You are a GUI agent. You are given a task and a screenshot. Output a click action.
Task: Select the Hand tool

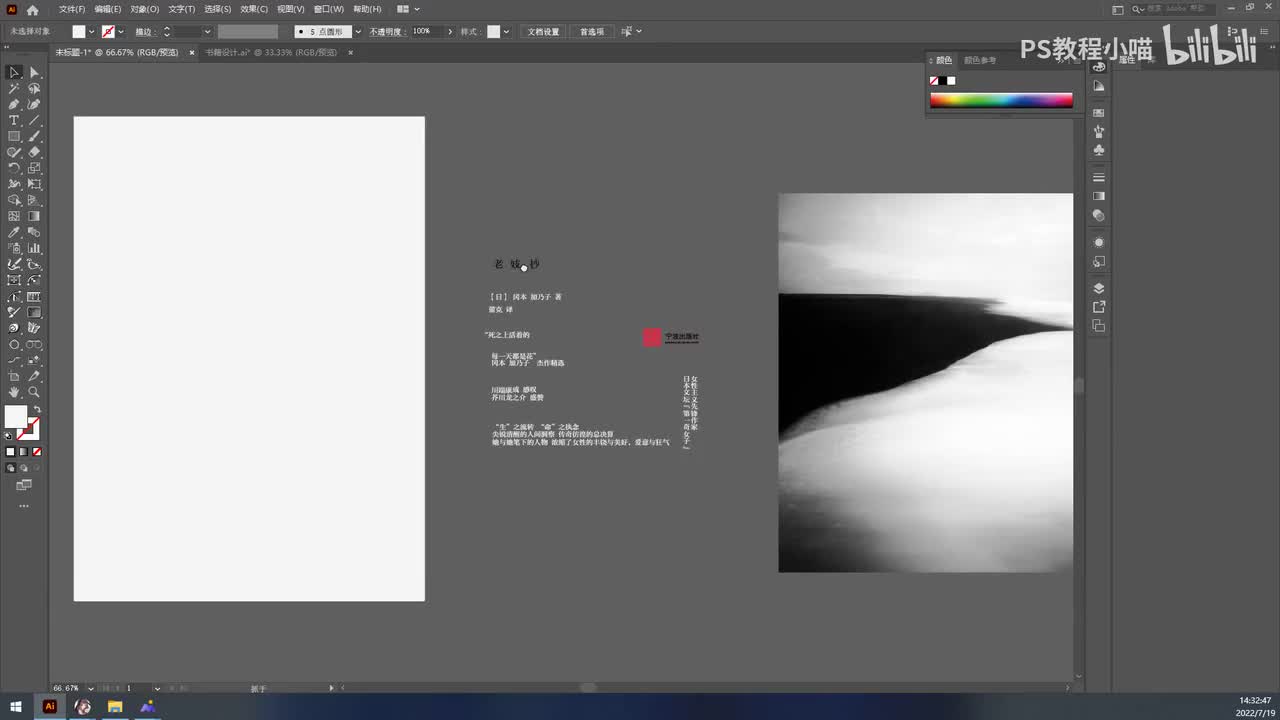(14, 392)
